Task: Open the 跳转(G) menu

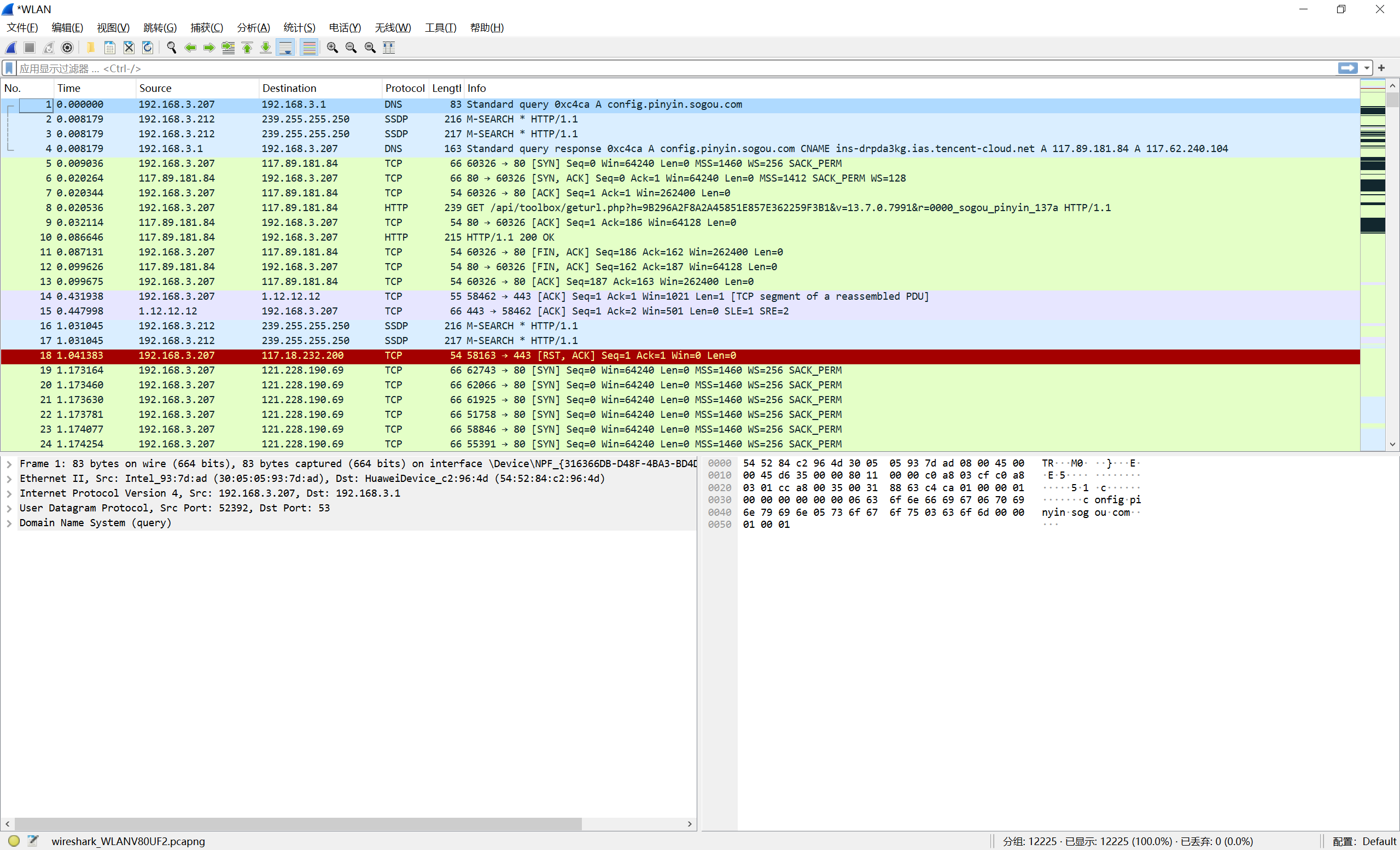Action: (160, 27)
